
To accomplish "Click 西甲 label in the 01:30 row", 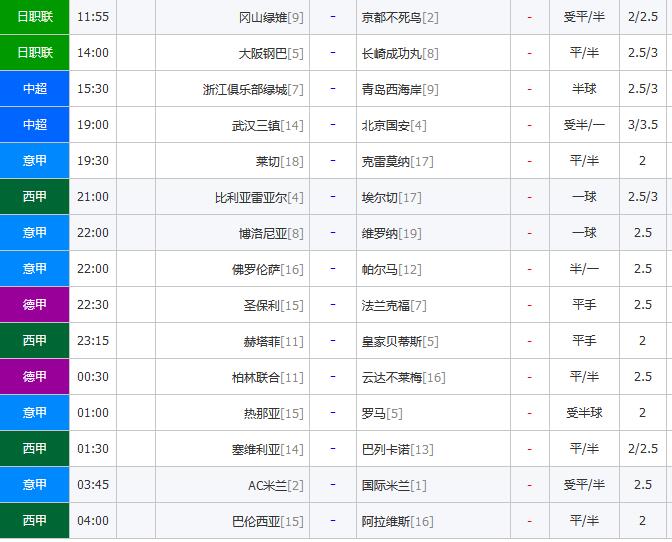I will [x=35, y=449].
